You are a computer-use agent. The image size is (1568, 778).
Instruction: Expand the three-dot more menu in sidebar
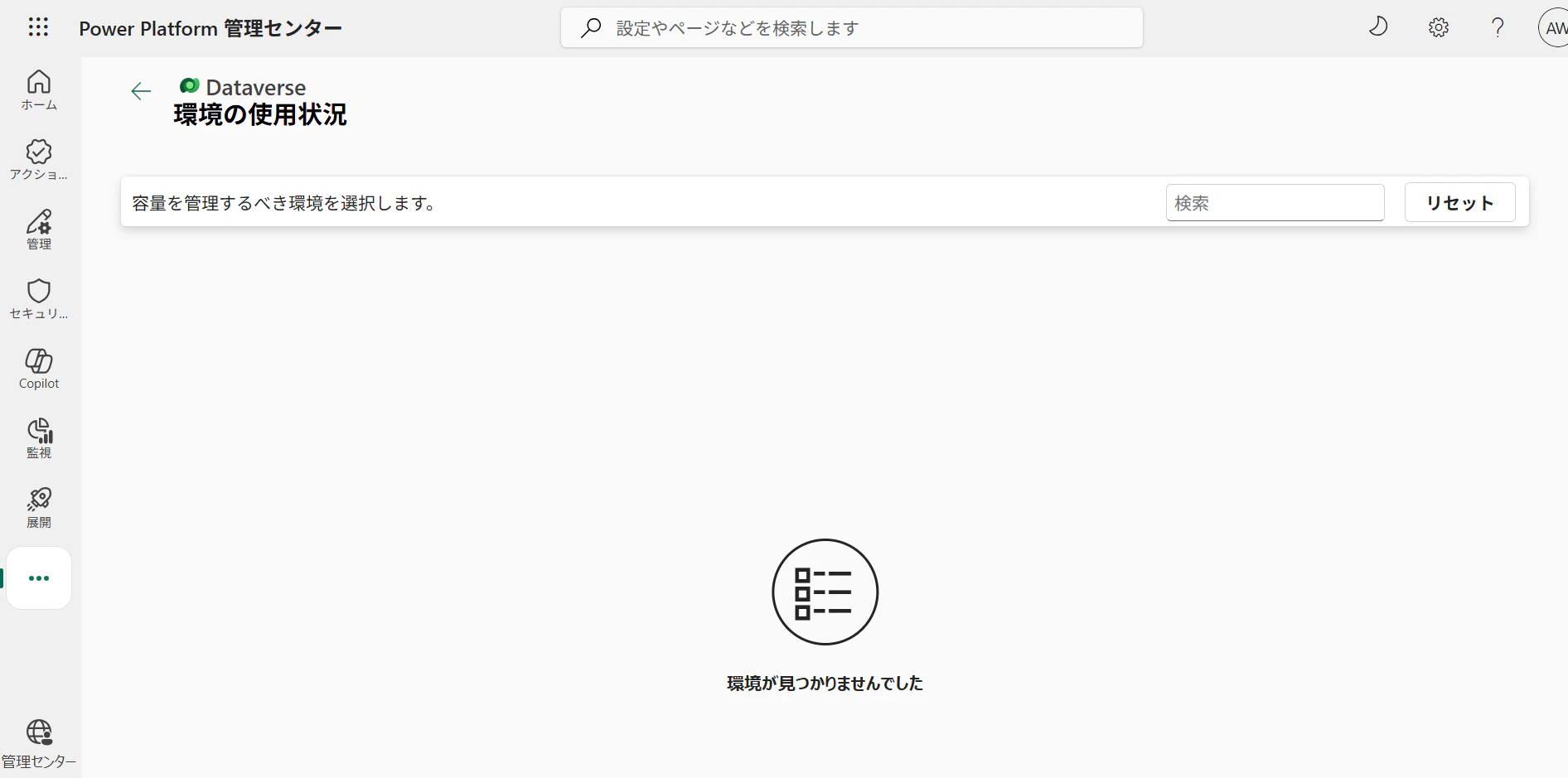point(39,578)
